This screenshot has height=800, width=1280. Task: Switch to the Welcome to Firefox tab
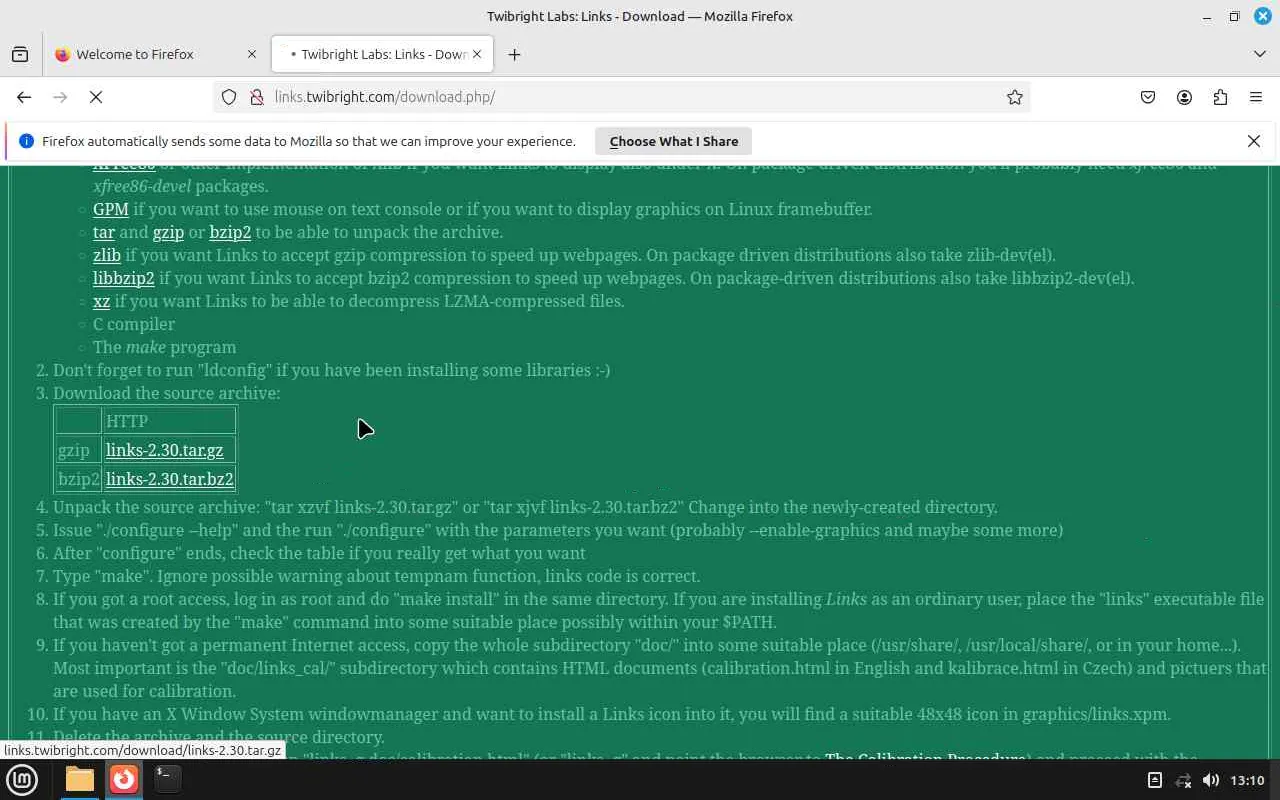tap(155, 54)
